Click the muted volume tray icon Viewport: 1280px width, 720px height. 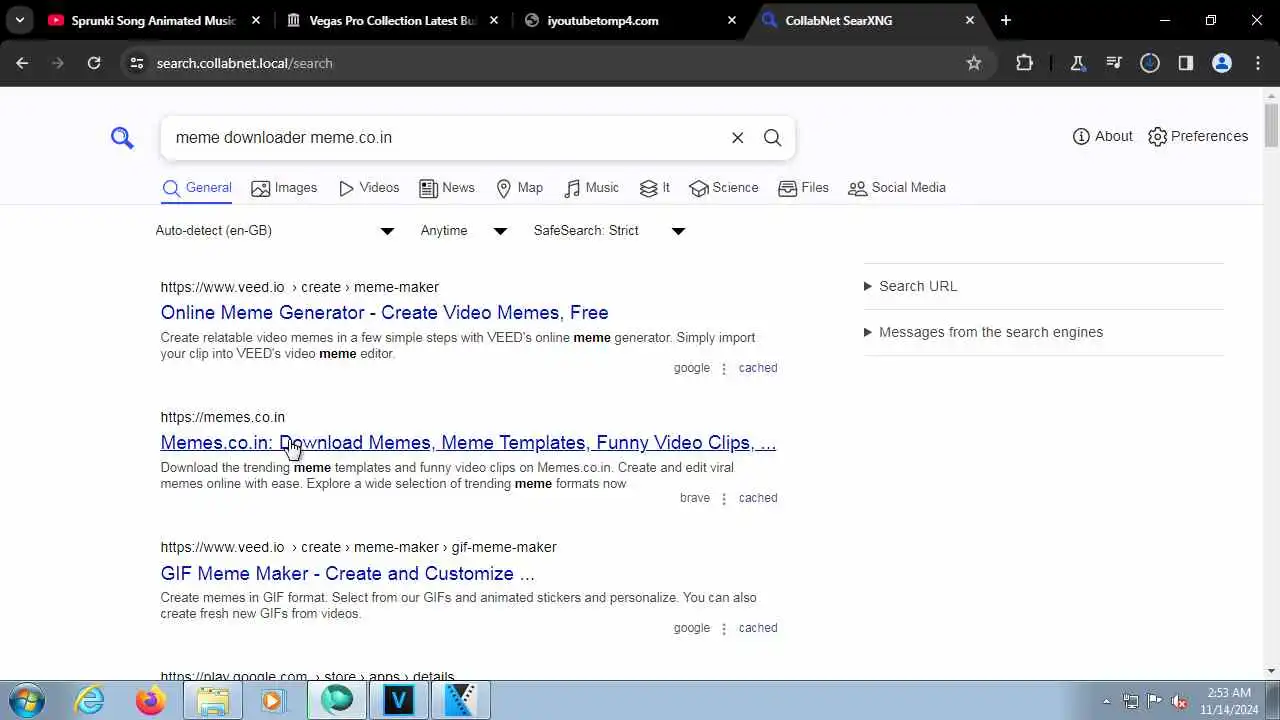[1180, 702]
